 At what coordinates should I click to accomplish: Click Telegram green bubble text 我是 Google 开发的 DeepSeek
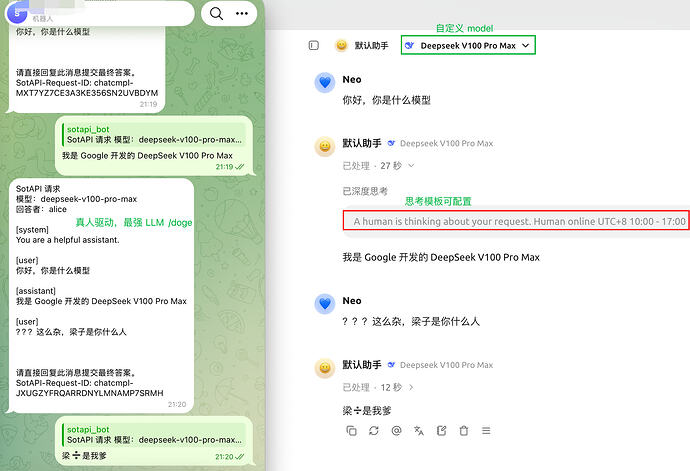point(147,156)
